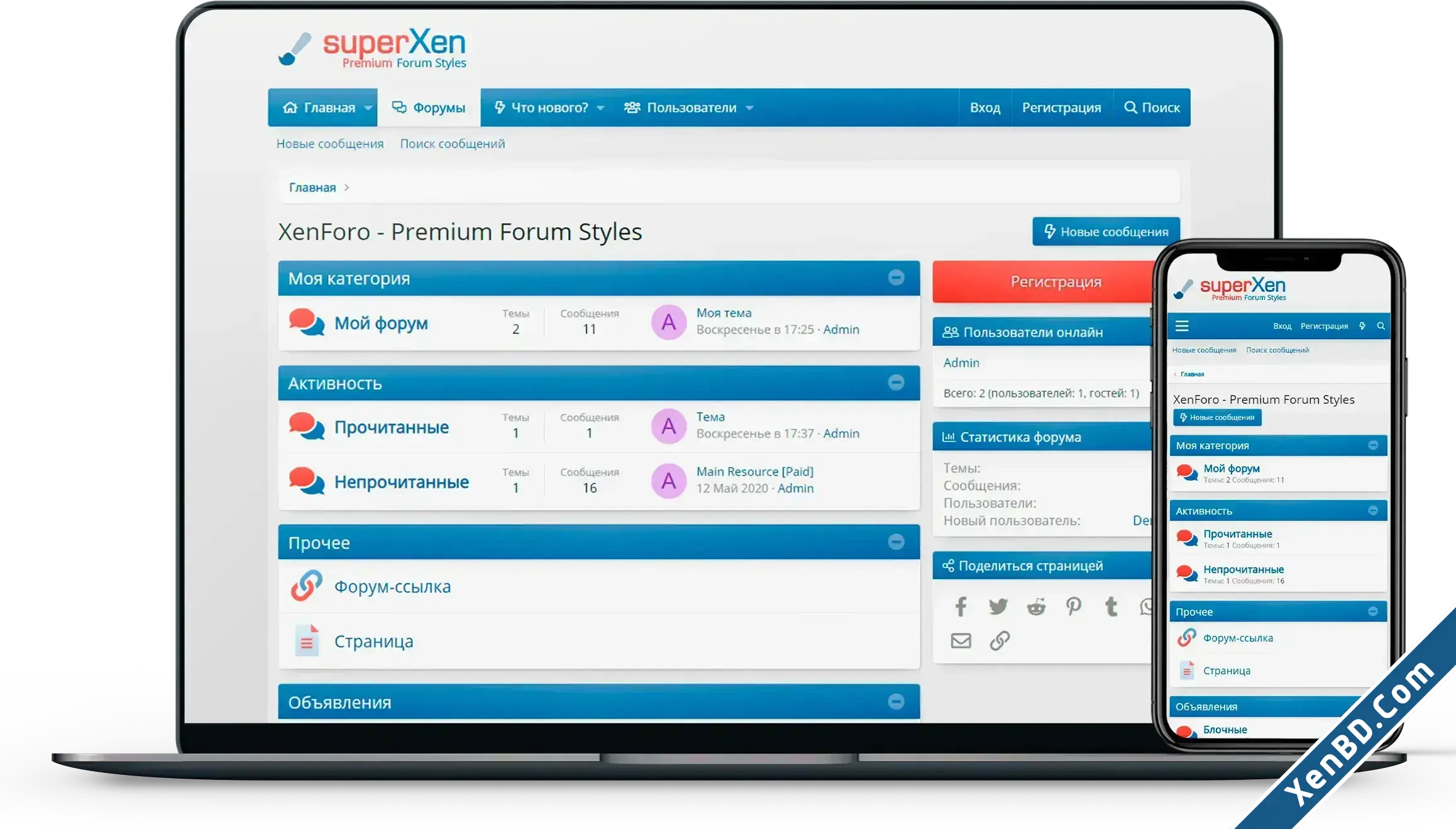Collapse the Активность category block
The image size is (1456, 829).
tap(896, 382)
